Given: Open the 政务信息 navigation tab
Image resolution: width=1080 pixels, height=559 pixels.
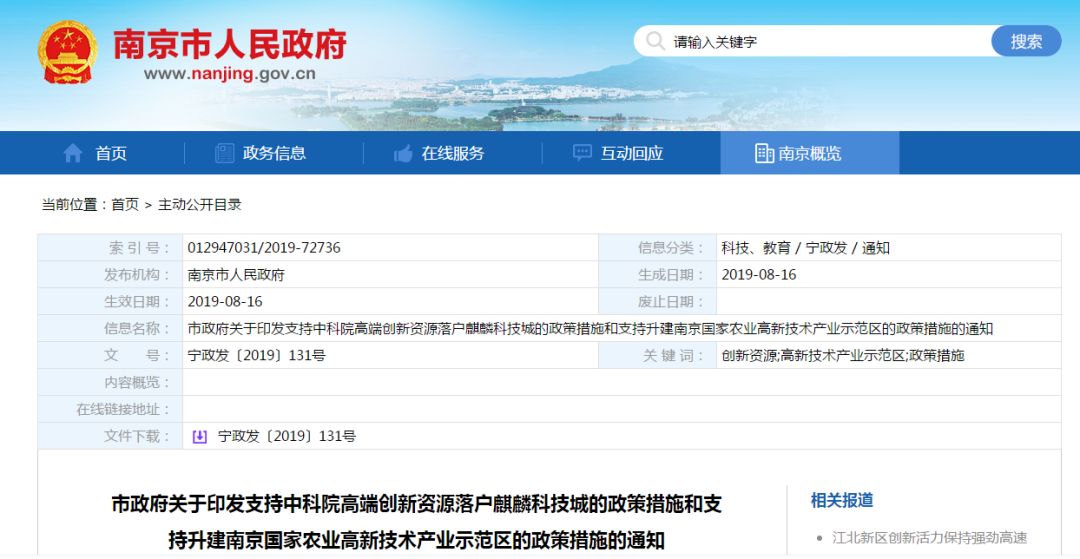Looking at the screenshot, I should click(x=274, y=153).
